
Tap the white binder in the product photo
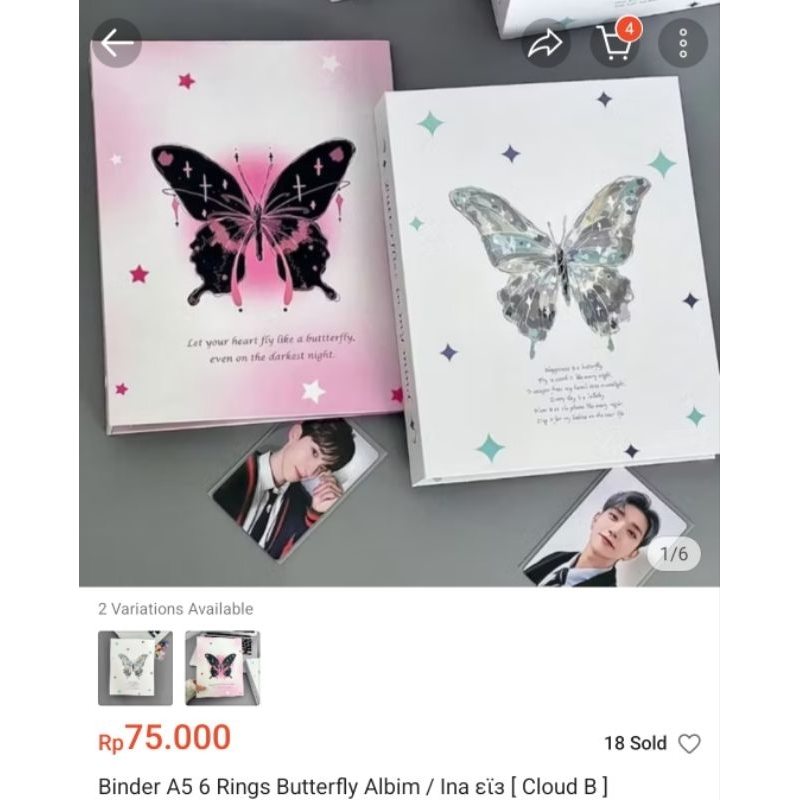click(548, 281)
